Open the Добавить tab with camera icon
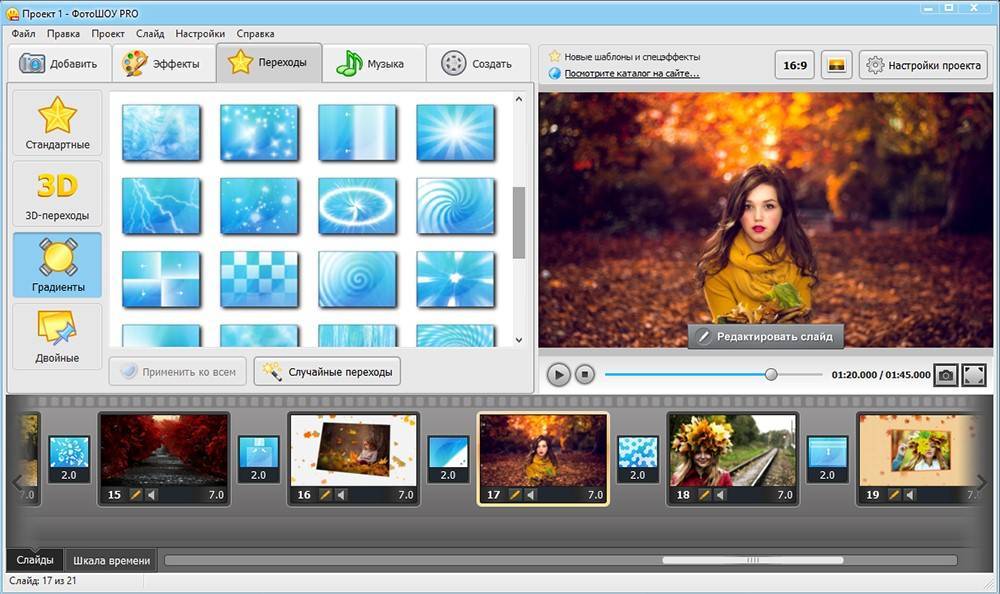Image resolution: width=1000 pixels, height=594 pixels. (59, 63)
